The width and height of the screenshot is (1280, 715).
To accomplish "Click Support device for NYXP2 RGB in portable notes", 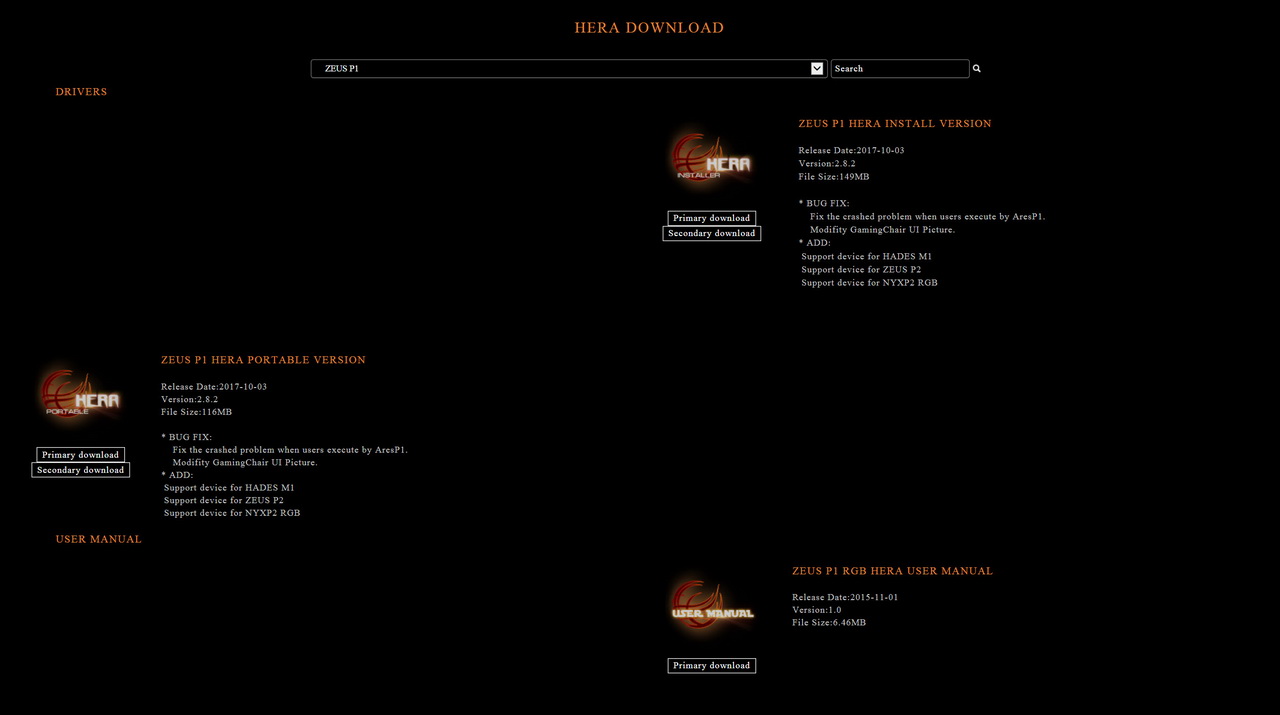I will tap(232, 513).
